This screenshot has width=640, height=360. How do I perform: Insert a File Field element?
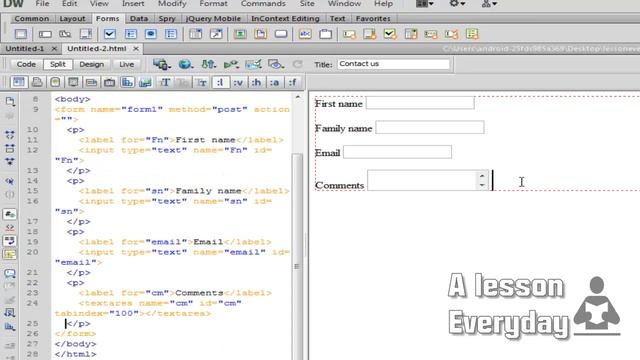pos(260,34)
